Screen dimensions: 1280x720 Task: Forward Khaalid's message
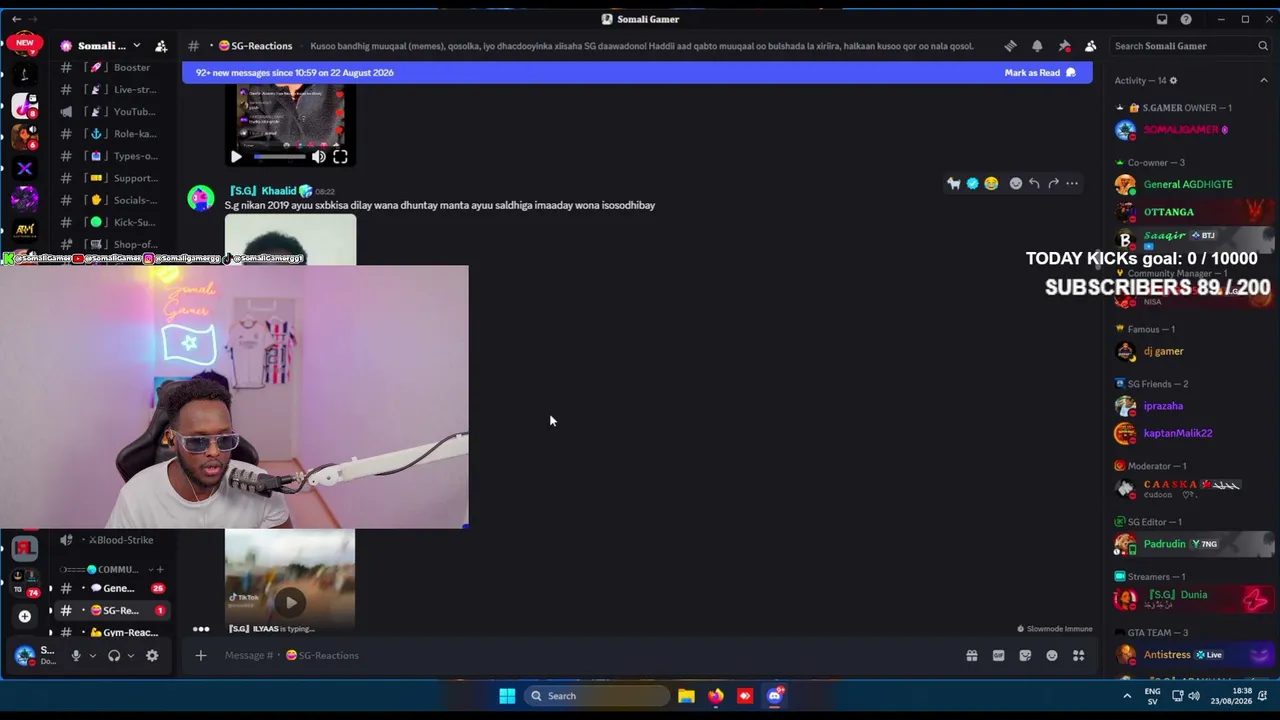coord(1053,184)
